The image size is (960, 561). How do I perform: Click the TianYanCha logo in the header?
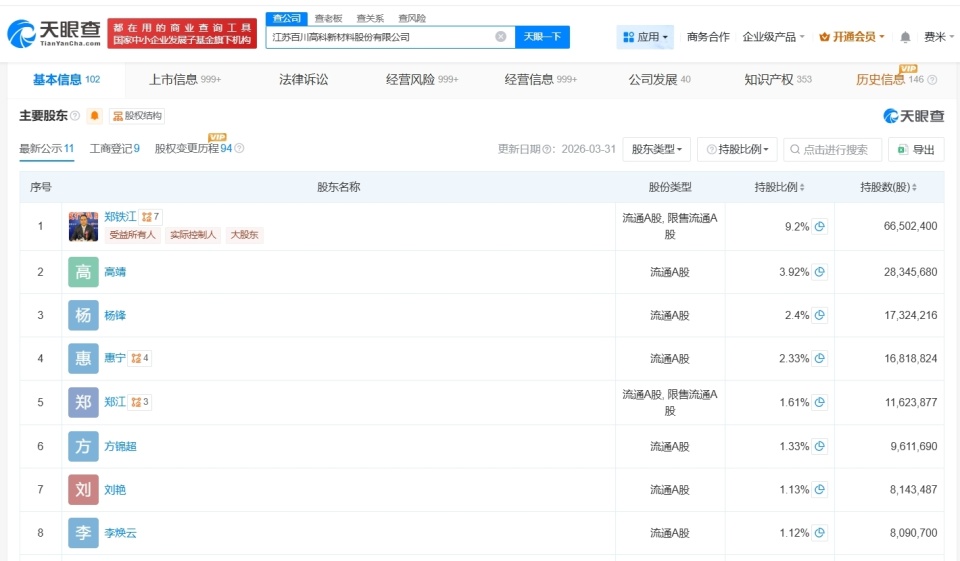tap(54, 33)
